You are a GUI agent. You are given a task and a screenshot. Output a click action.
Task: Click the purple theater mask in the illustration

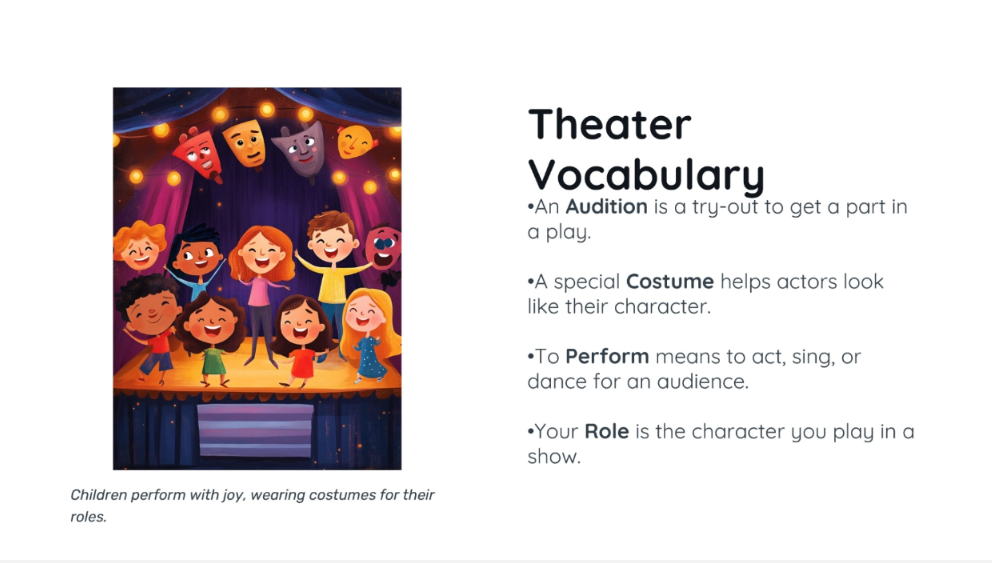[x=298, y=148]
